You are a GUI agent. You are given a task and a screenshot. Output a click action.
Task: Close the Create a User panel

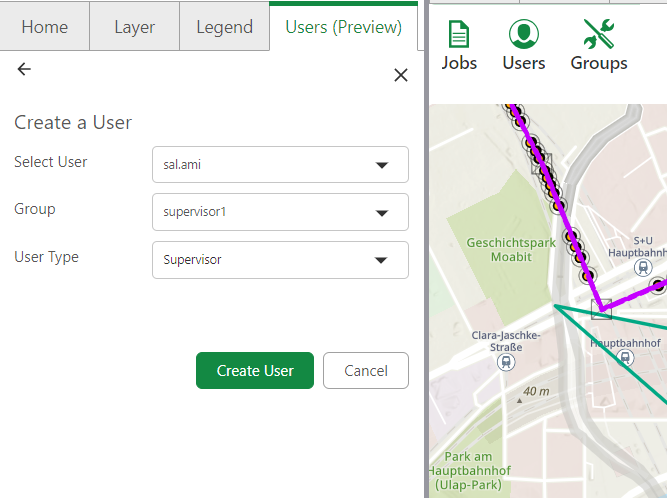(400, 75)
